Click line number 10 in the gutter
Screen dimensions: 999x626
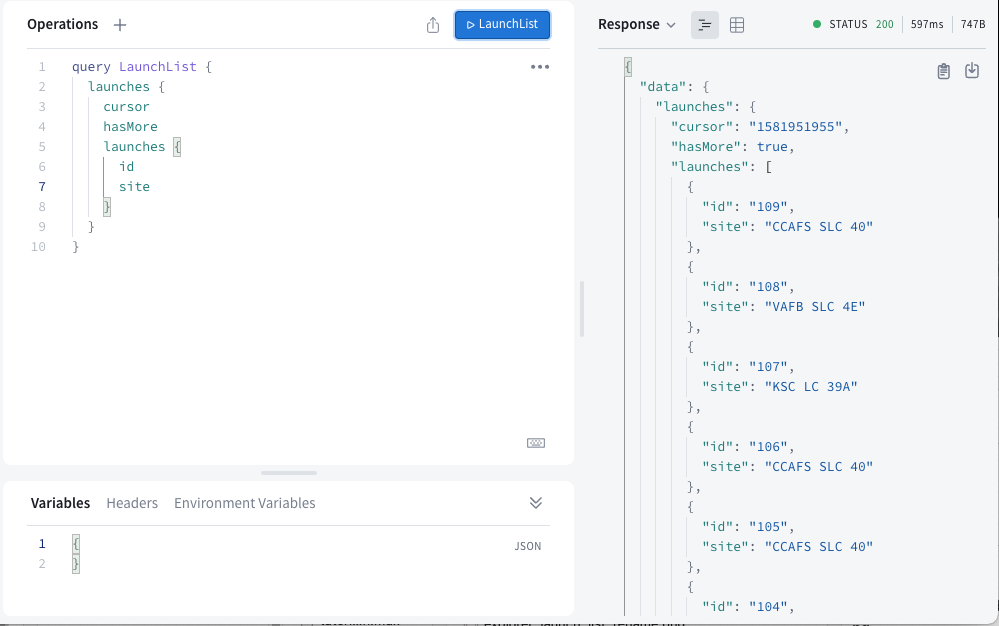click(38, 246)
